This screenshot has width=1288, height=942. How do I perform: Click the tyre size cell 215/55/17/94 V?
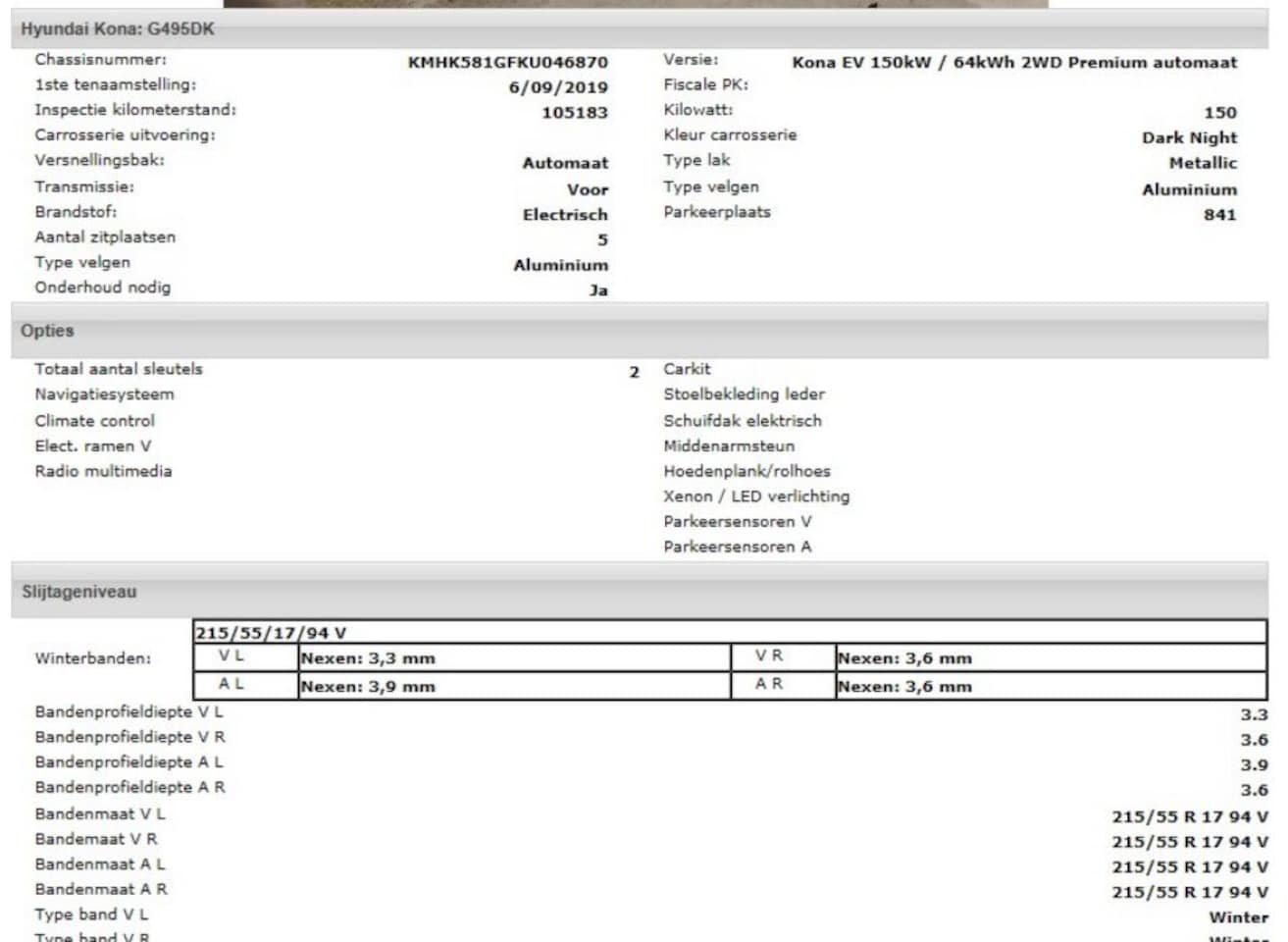point(730,633)
